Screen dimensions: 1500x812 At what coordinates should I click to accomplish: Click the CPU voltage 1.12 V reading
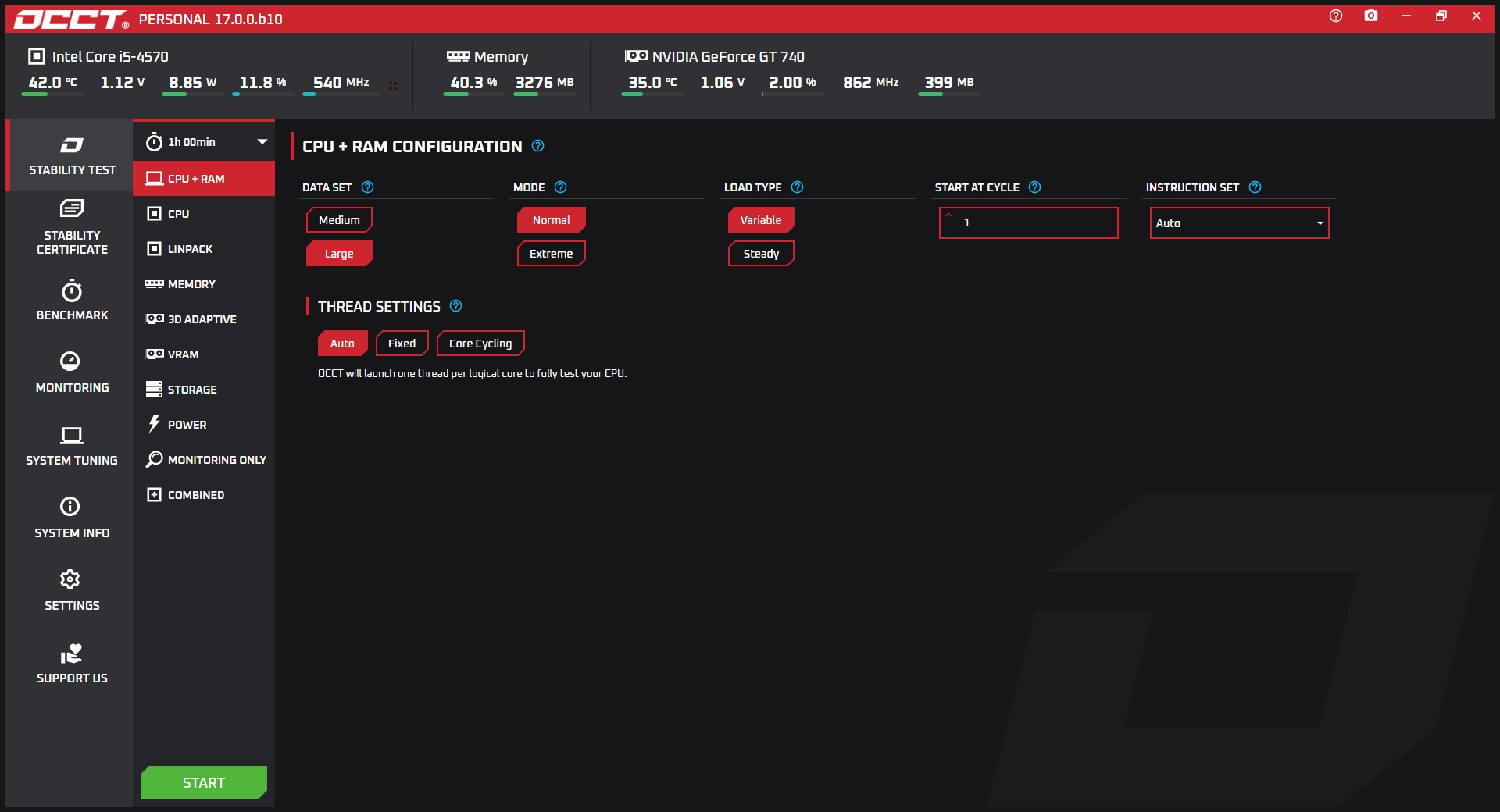pos(123,82)
